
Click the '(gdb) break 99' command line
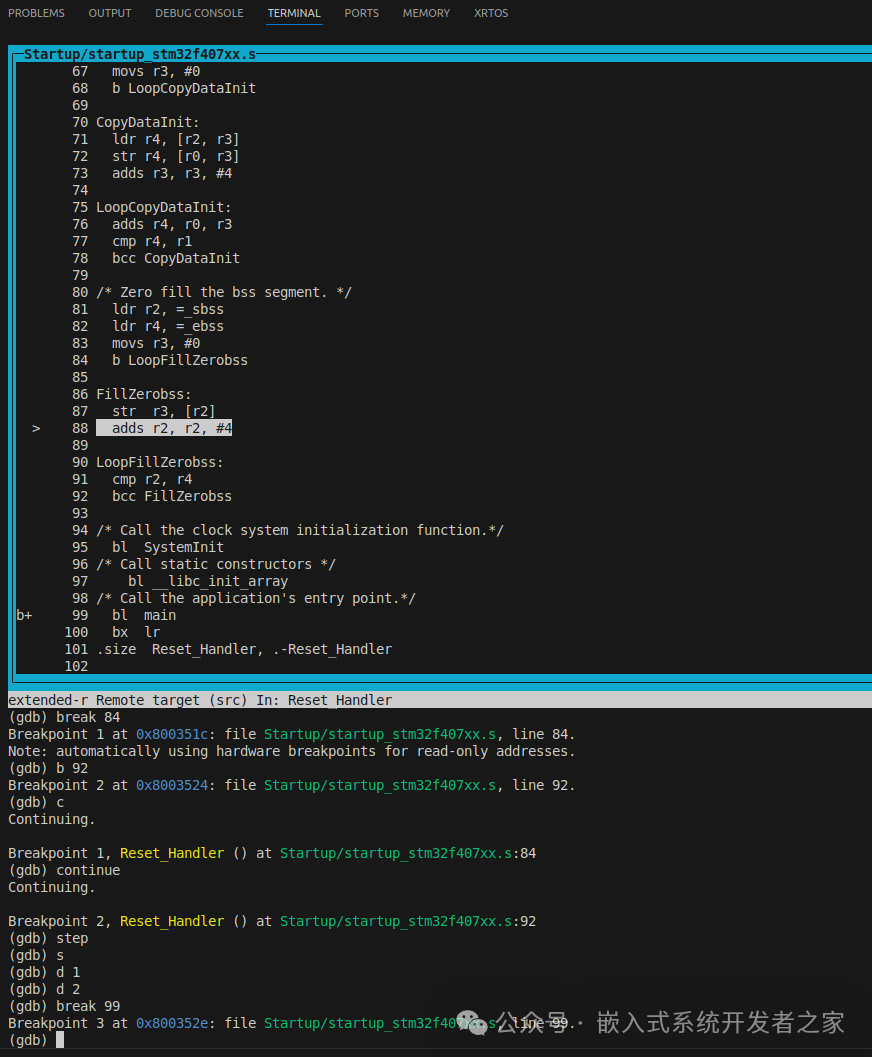64,1006
